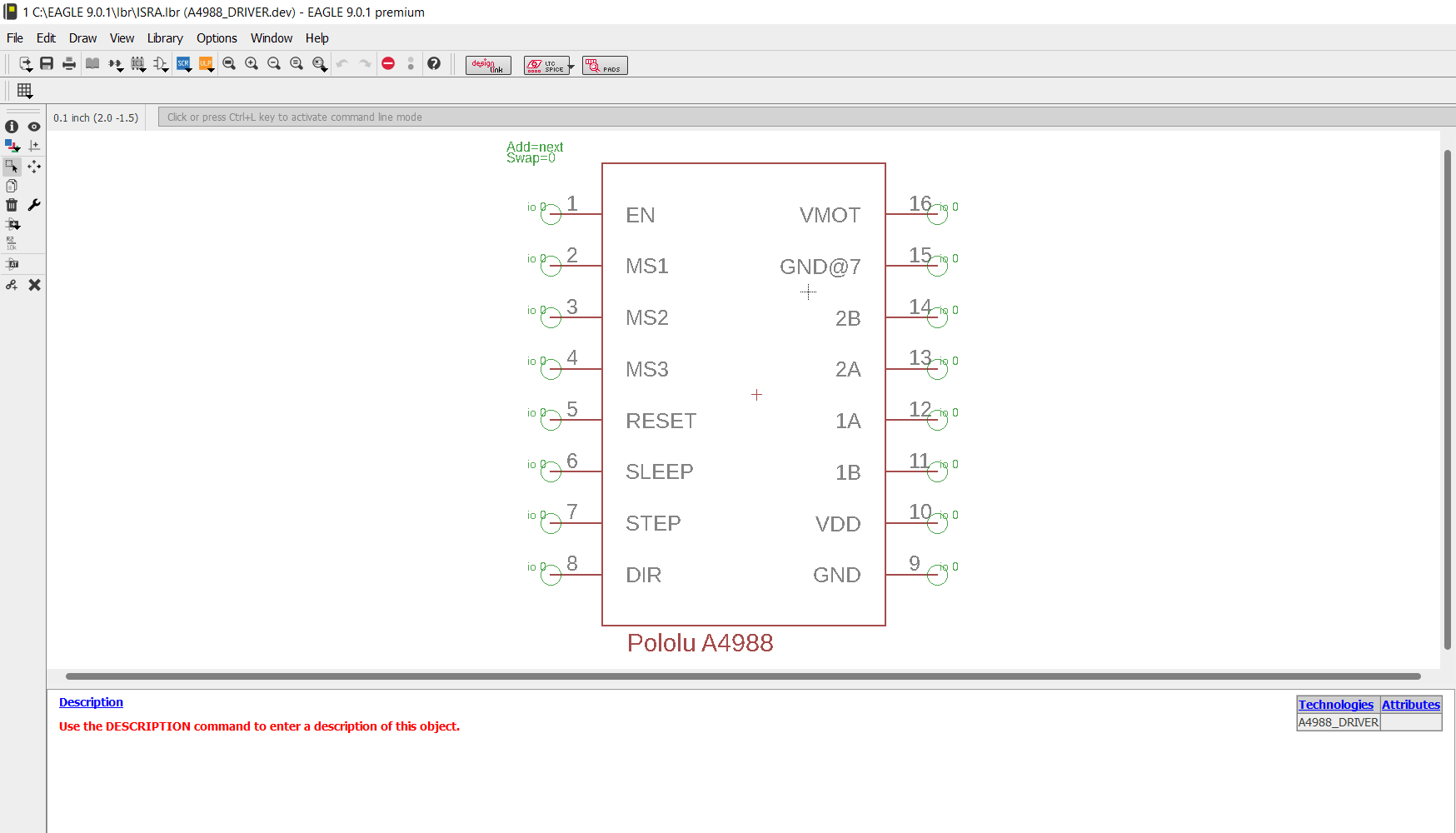Image resolution: width=1456 pixels, height=833 pixels.
Task: Open the SCR script dropdown
Action: (x=184, y=64)
